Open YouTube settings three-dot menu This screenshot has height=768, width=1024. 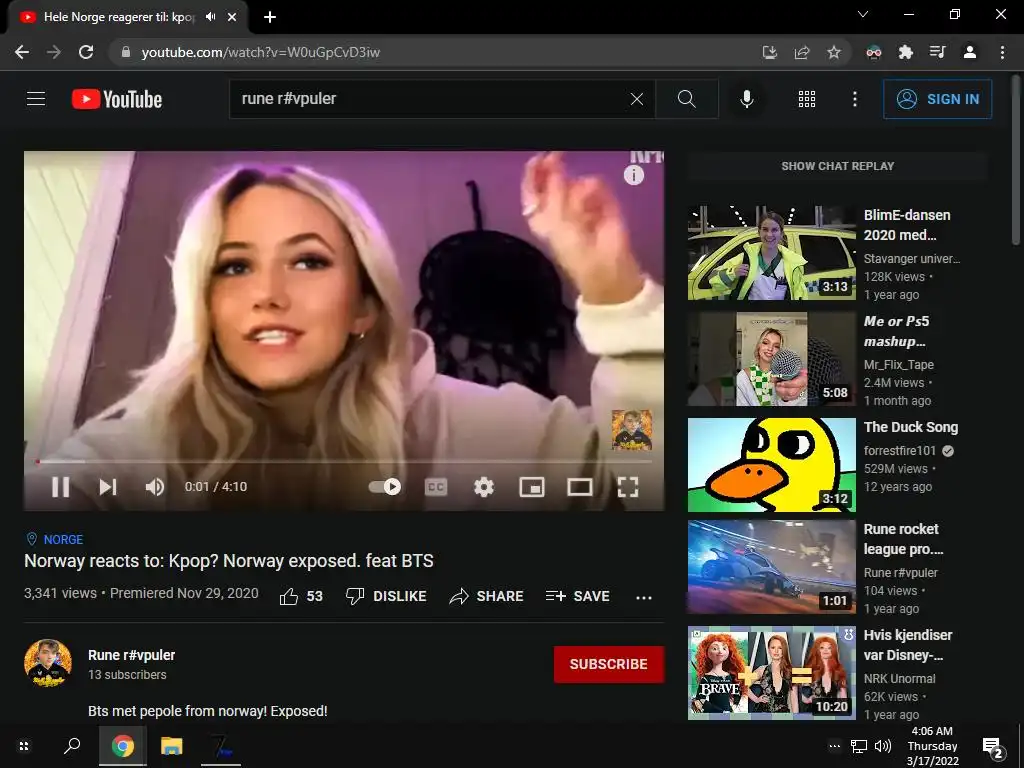coord(854,99)
